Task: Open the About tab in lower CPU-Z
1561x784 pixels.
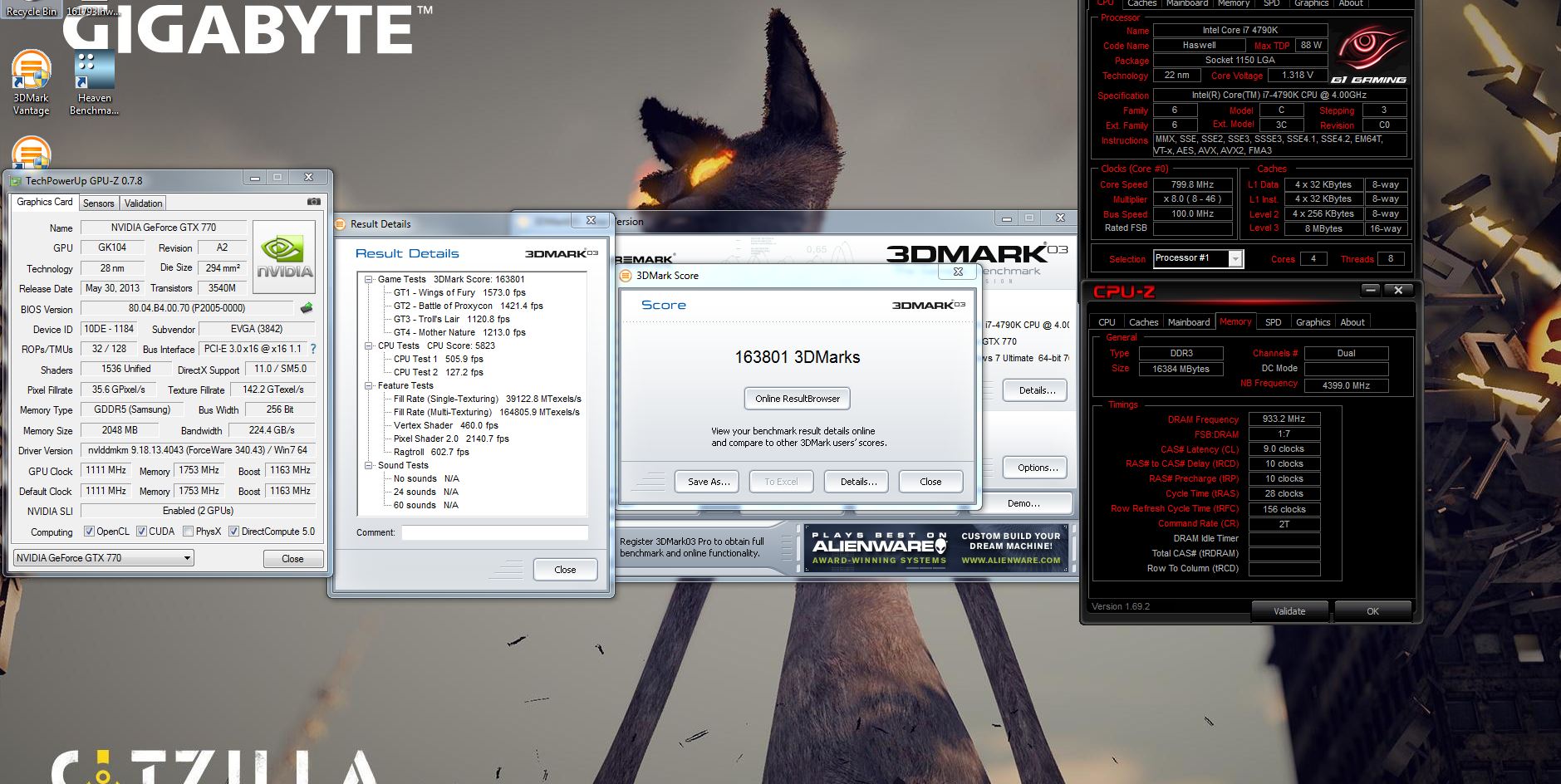Action: point(1352,322)
